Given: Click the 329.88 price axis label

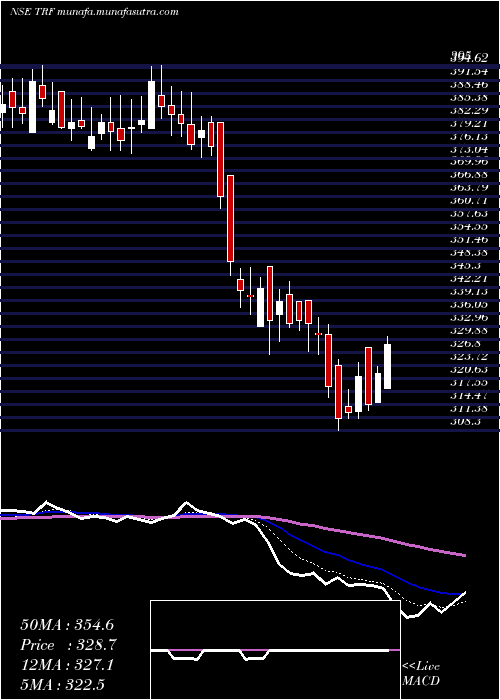Looking at the screenshot, I should coord(469,330).
